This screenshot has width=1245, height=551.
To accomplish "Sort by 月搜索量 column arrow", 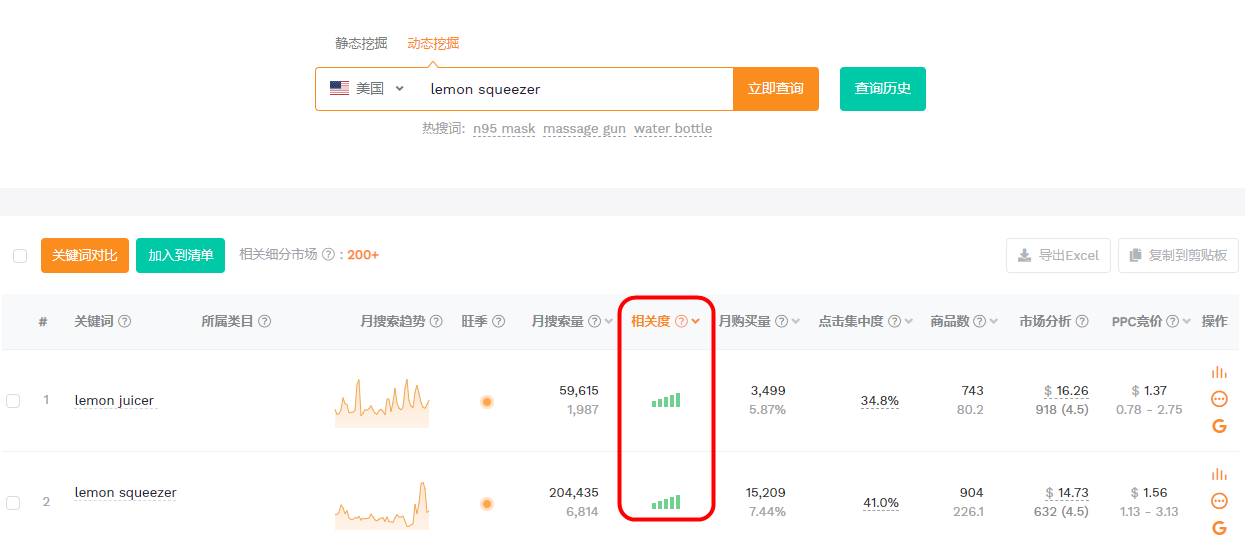I will (x=608, y=322).
